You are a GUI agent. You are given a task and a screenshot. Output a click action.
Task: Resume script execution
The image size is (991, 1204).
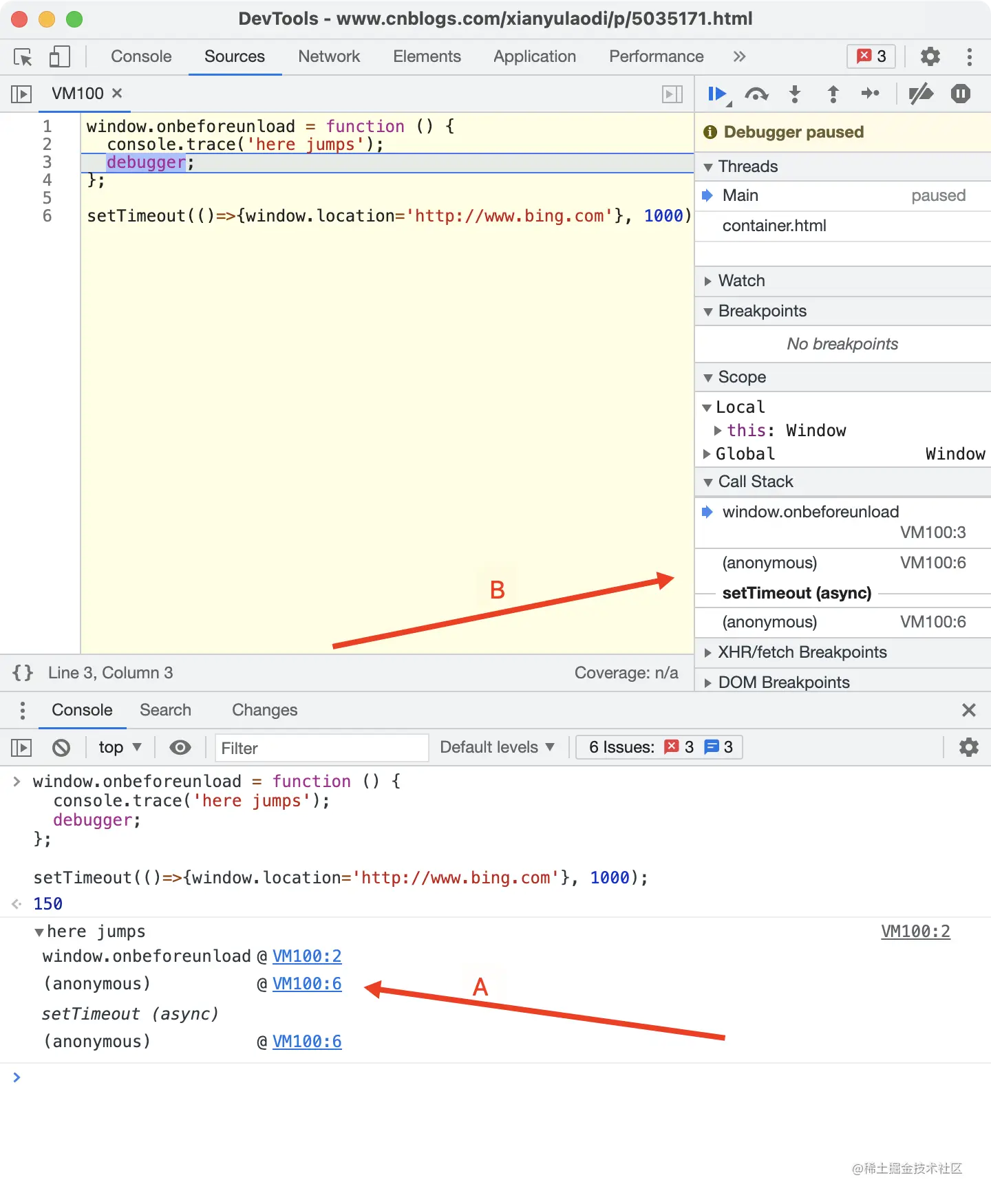tap(718, 94)
